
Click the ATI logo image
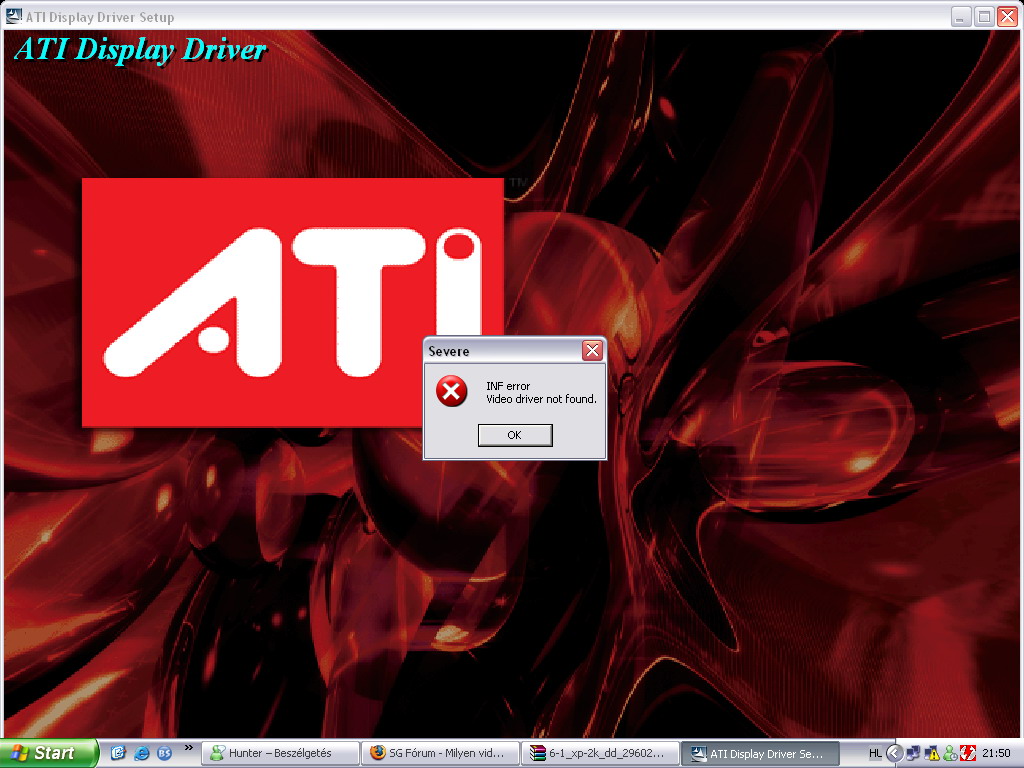(292, 302)
